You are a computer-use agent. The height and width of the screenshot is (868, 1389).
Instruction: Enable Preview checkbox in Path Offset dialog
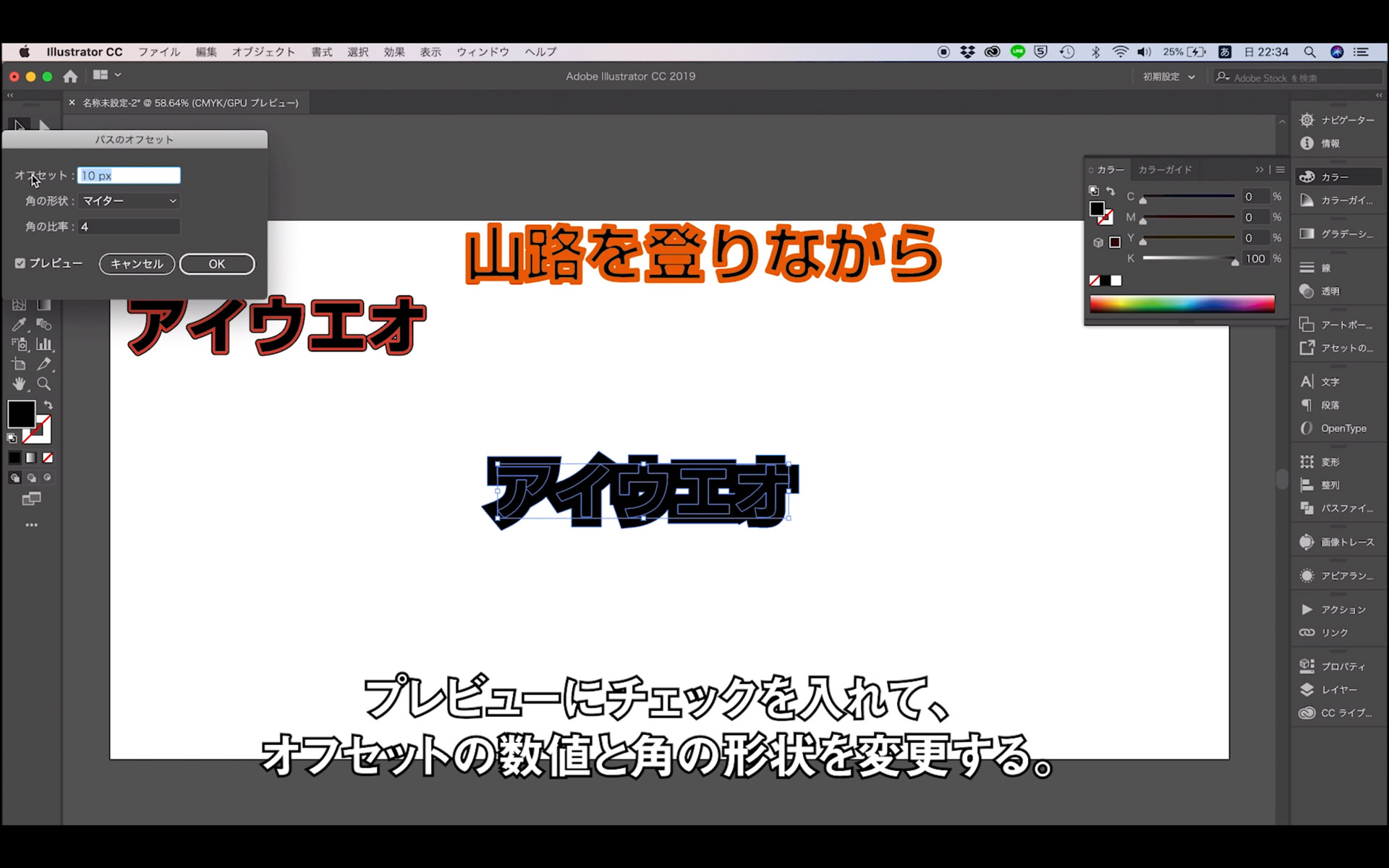point(20,263)
